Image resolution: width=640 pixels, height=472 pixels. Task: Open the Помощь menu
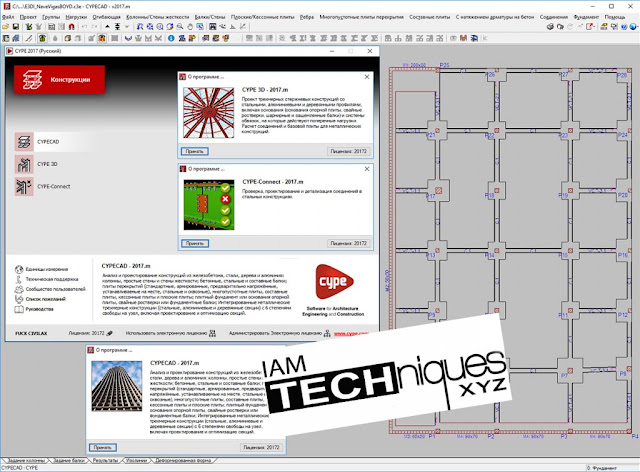pos(615,17)
